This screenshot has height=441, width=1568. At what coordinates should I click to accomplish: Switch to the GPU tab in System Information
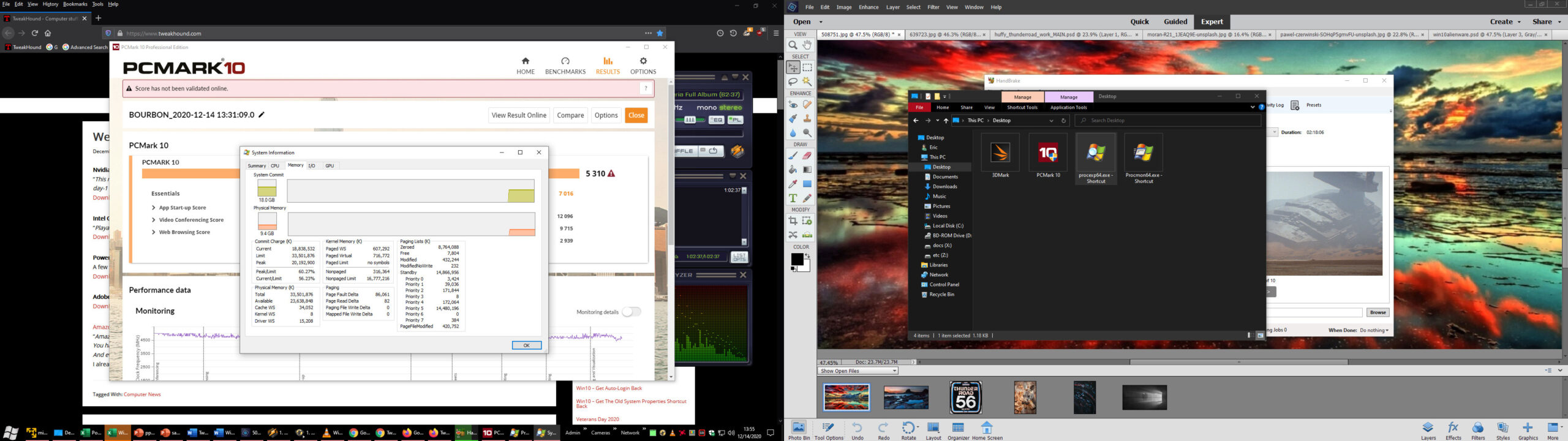[330, 165]
